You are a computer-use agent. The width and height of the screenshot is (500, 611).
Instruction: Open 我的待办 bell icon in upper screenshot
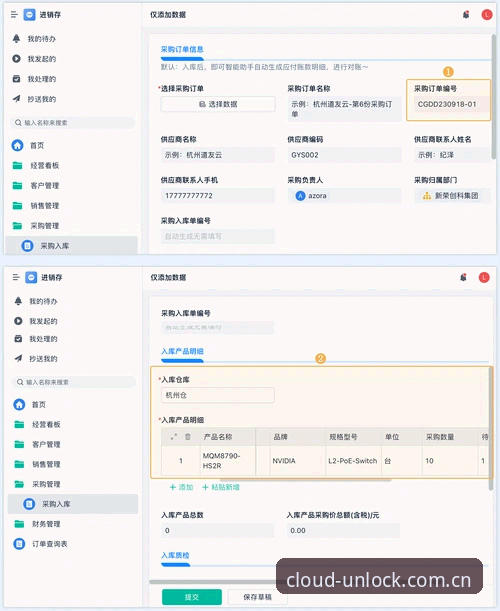pyautogui.click(x=16, y=39)
